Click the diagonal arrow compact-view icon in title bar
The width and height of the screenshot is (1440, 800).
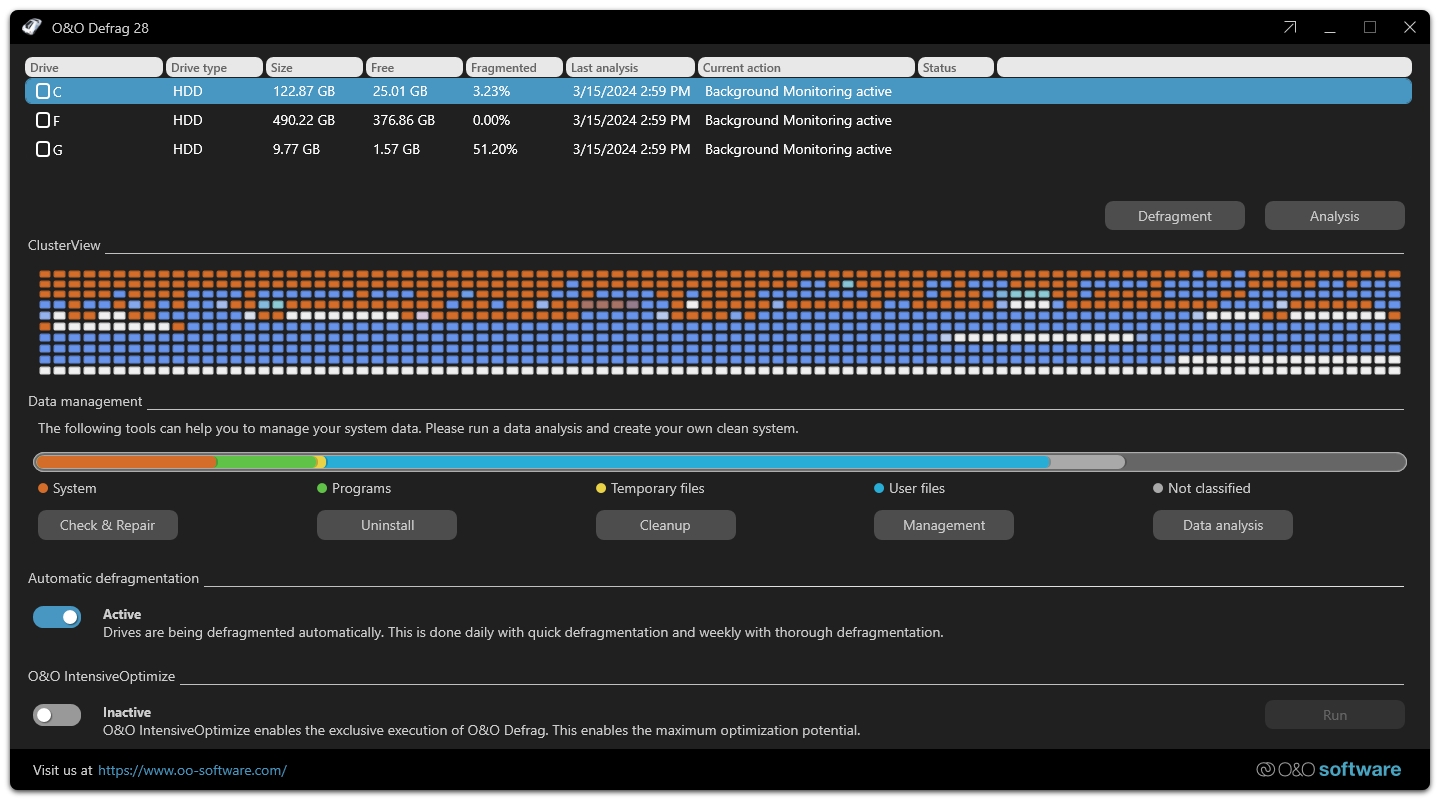click(1290, 28)
